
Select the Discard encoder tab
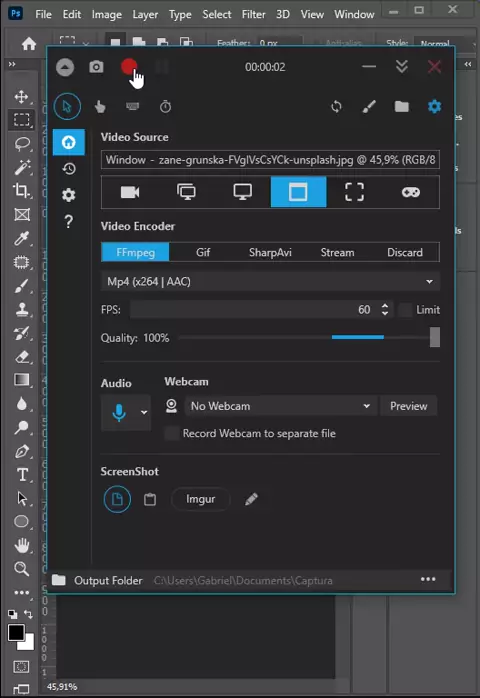coord(405,252)
